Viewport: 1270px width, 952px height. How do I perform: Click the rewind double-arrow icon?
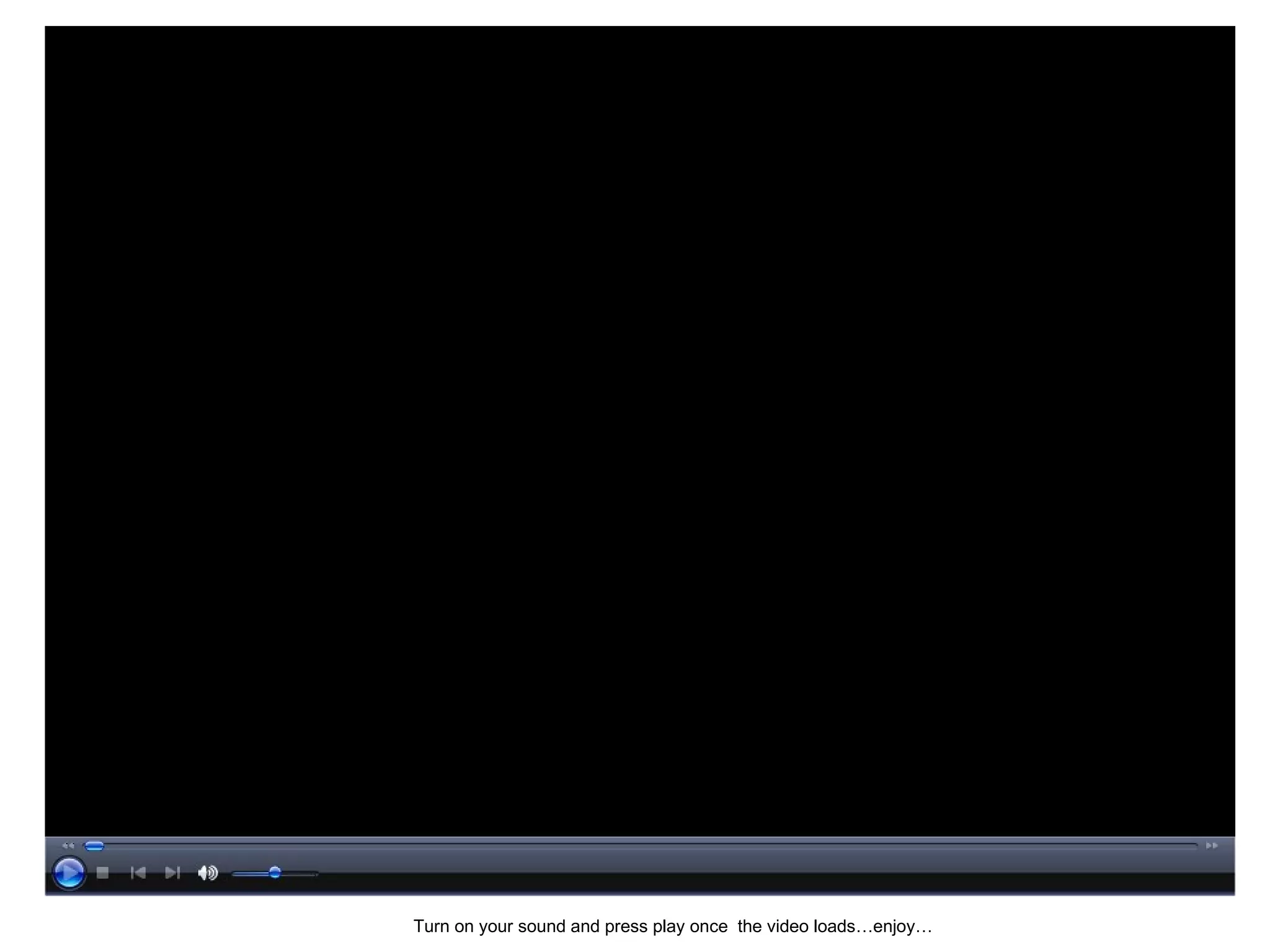68,845
